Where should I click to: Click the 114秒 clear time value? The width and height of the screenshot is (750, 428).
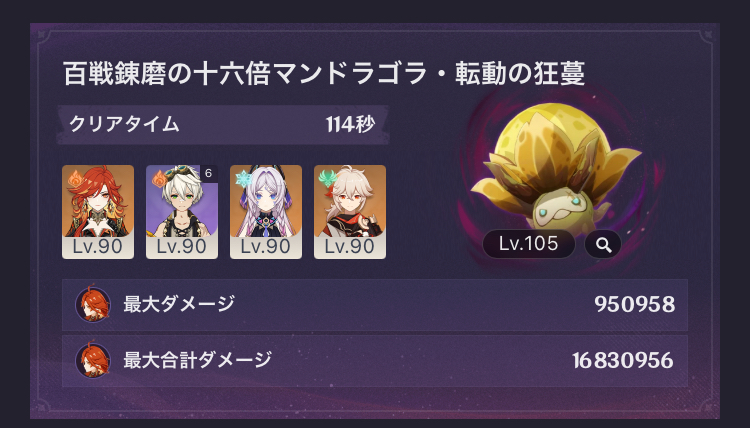click(x=350, y=125)
